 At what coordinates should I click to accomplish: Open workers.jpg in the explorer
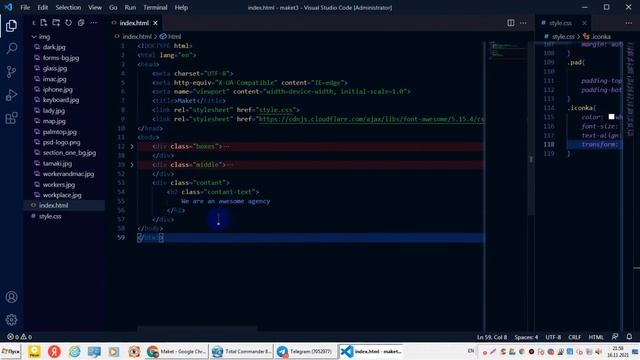coord(59,184)
